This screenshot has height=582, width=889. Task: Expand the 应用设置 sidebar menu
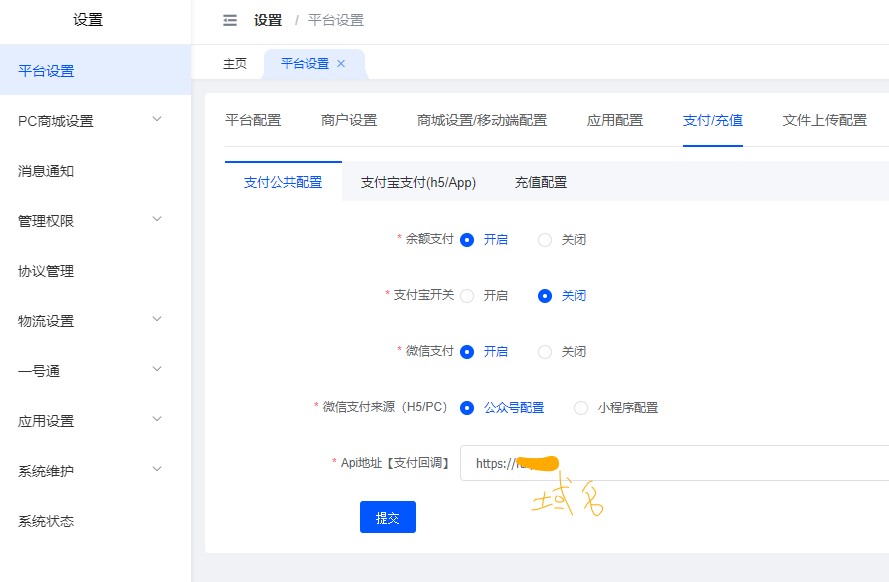point(156,420)
